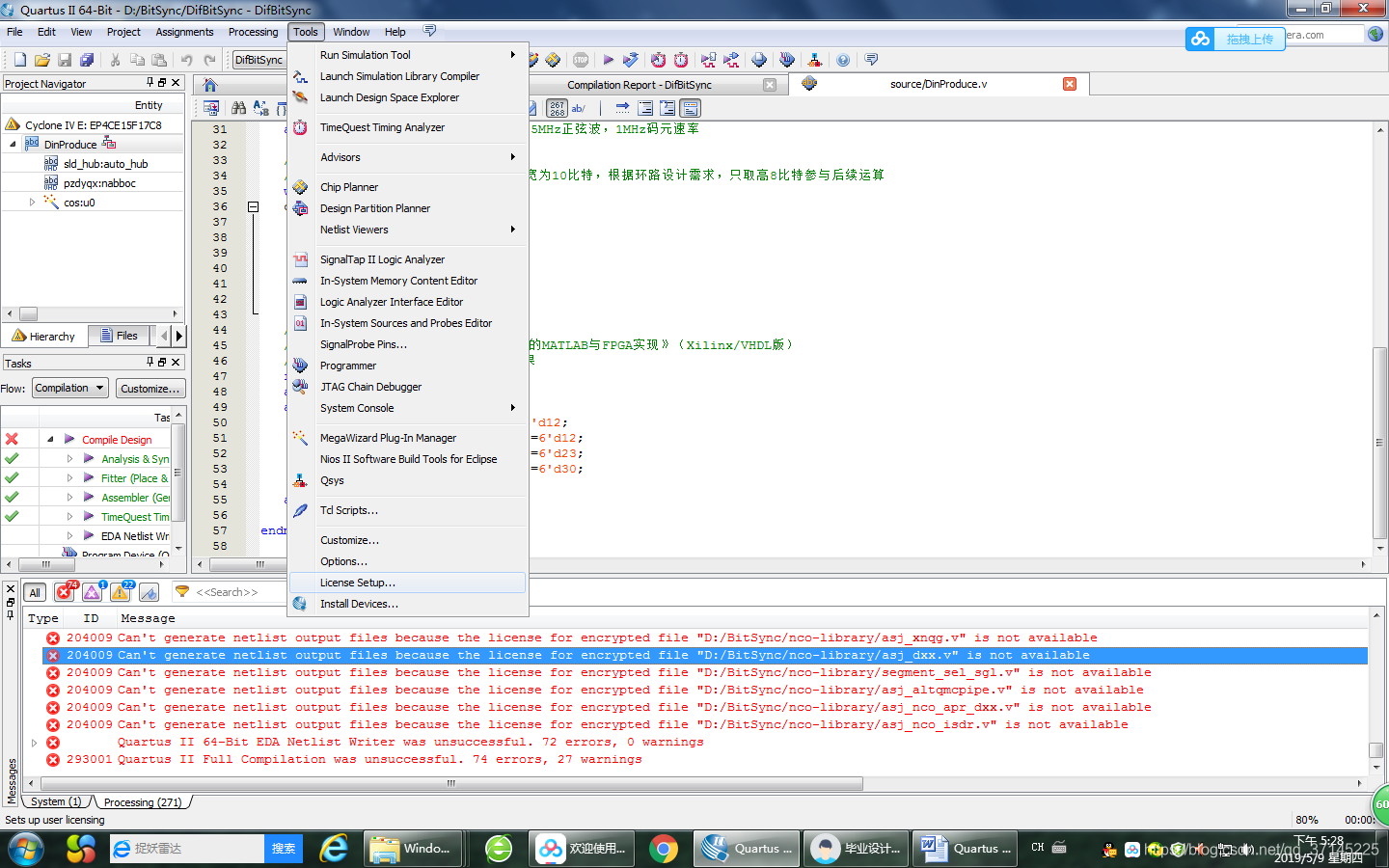Expand Netlist Viewers submenu
This screenshot has width=1389, height=868.
408,230
